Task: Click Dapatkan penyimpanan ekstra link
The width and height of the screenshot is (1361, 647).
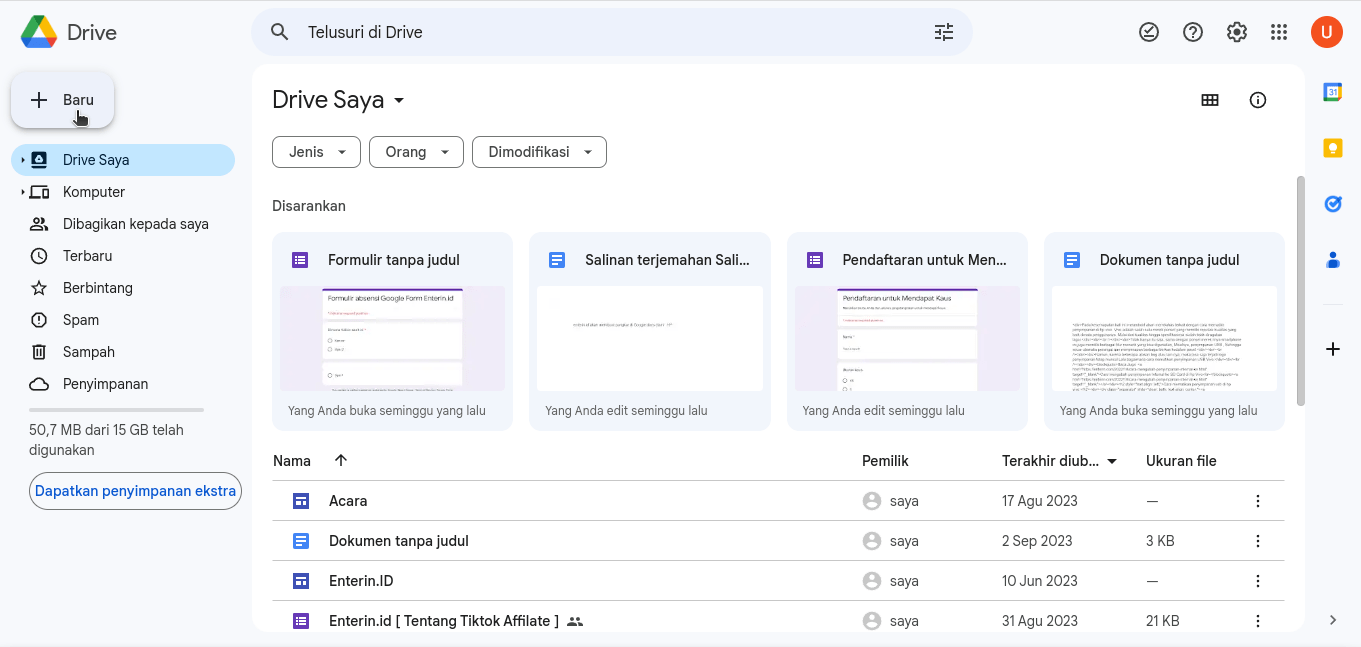Action: coord(135,491)
